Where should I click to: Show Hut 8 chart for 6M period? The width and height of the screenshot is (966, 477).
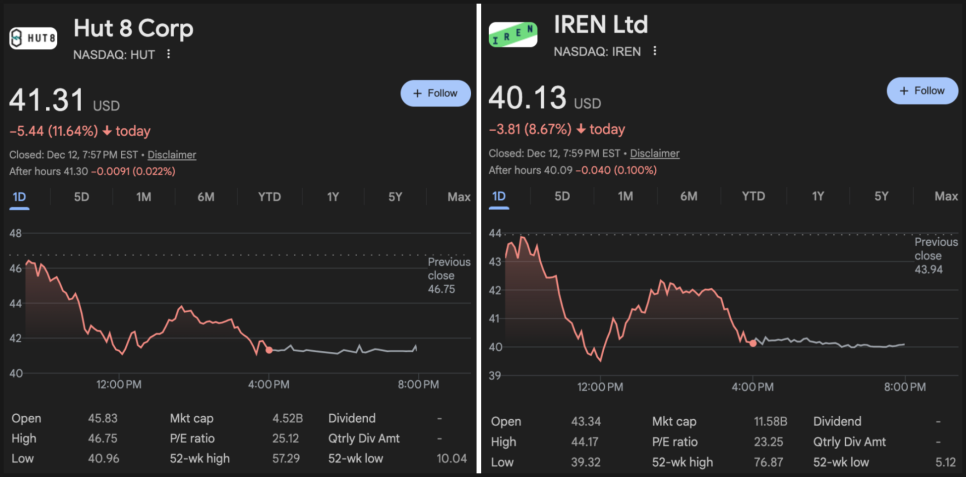[206, 197]
